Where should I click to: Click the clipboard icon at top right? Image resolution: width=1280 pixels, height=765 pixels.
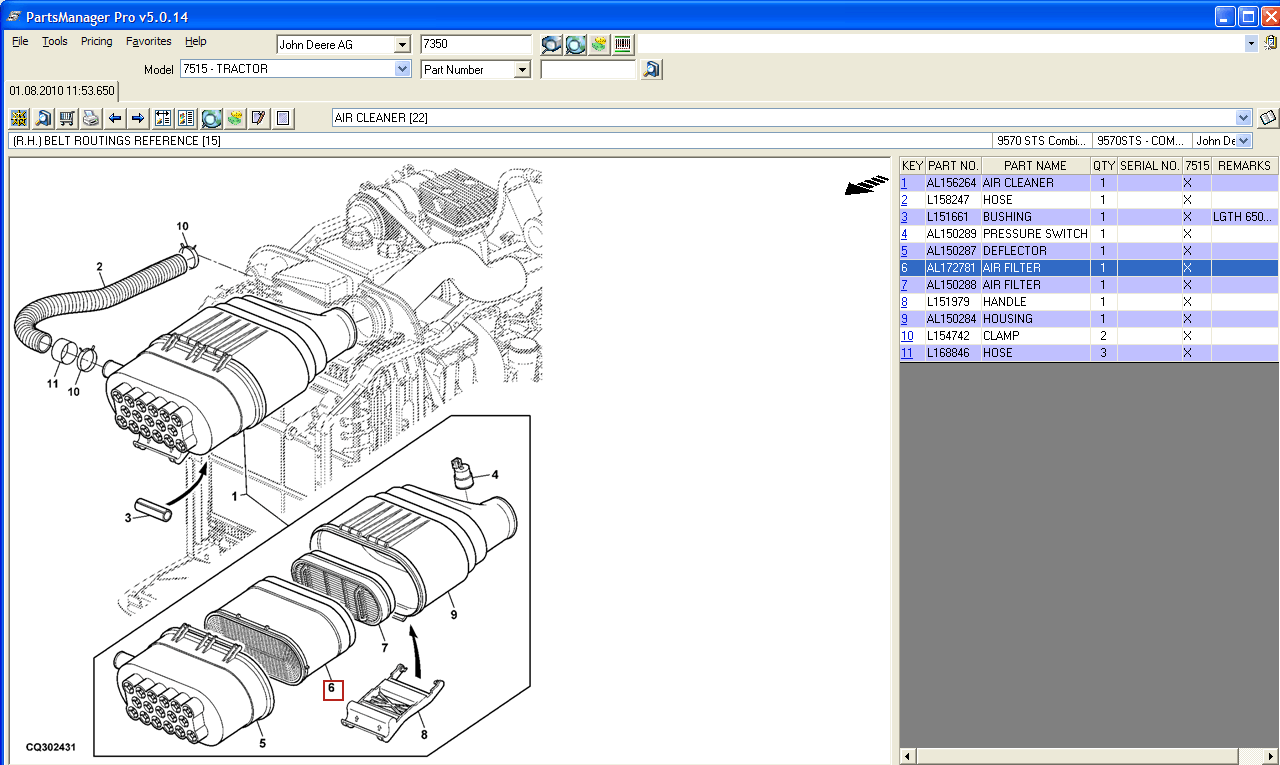tap(1270, 44)
